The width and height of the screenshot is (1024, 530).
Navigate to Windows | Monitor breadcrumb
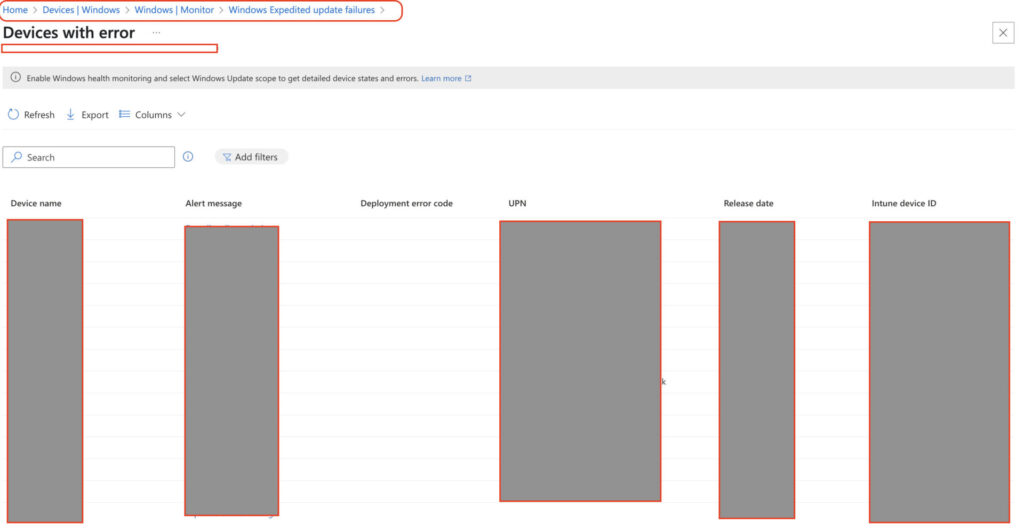click(174, 10)
